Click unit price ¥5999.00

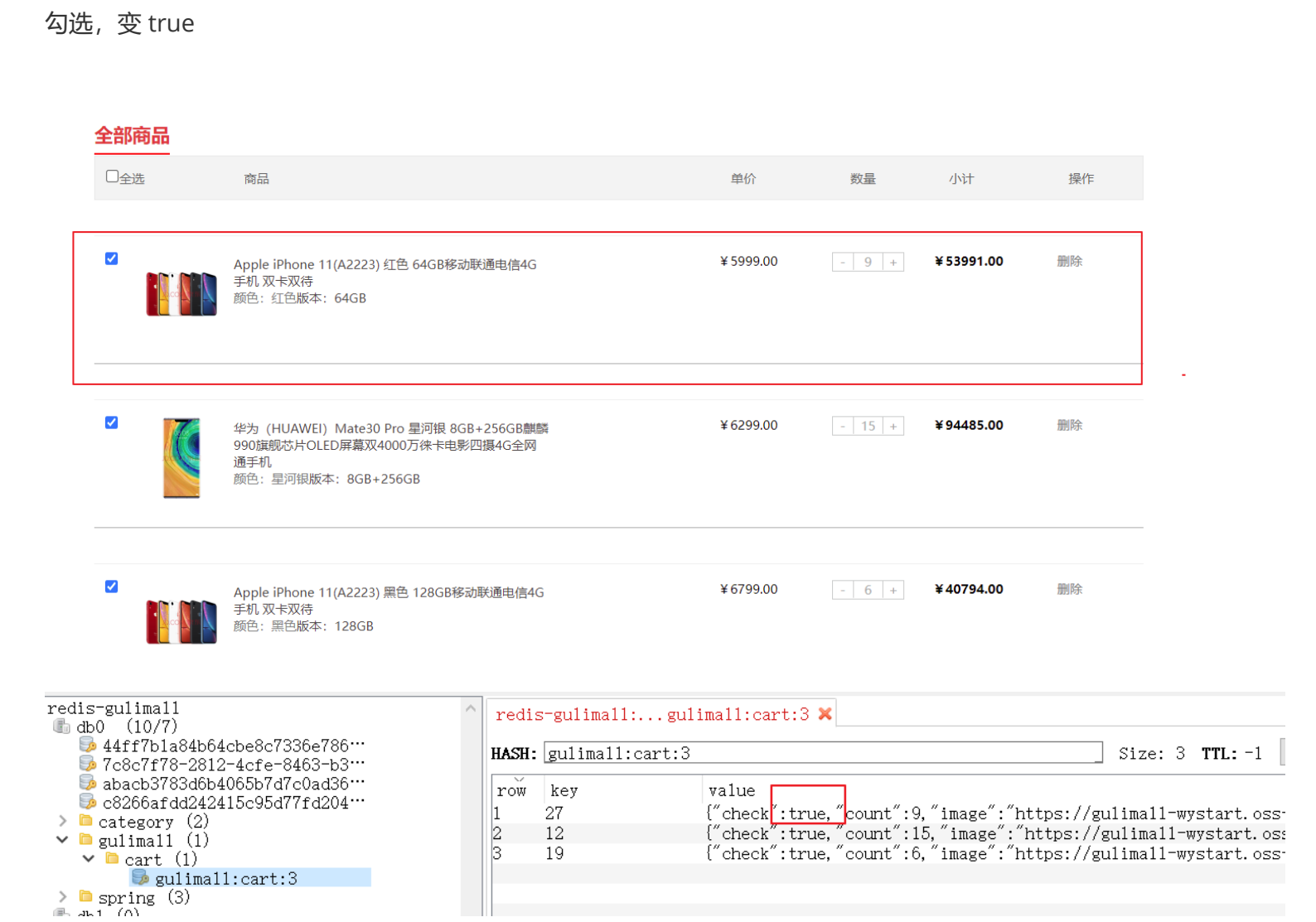tap(748, 261)
